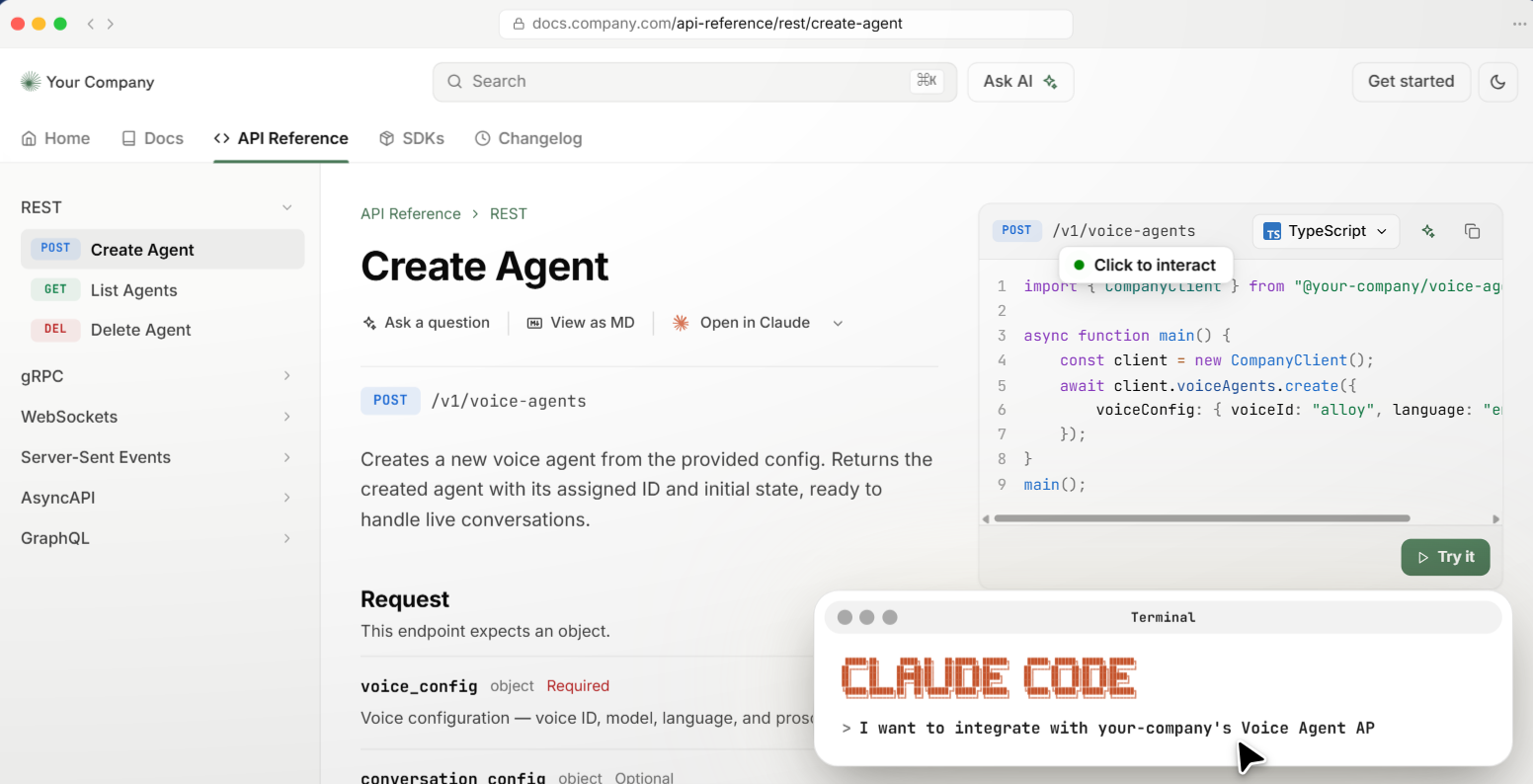Screen dimensions: 1533x784
Task: Click the Get started button
Action: pyautogui.click(x=1411, y=82)
